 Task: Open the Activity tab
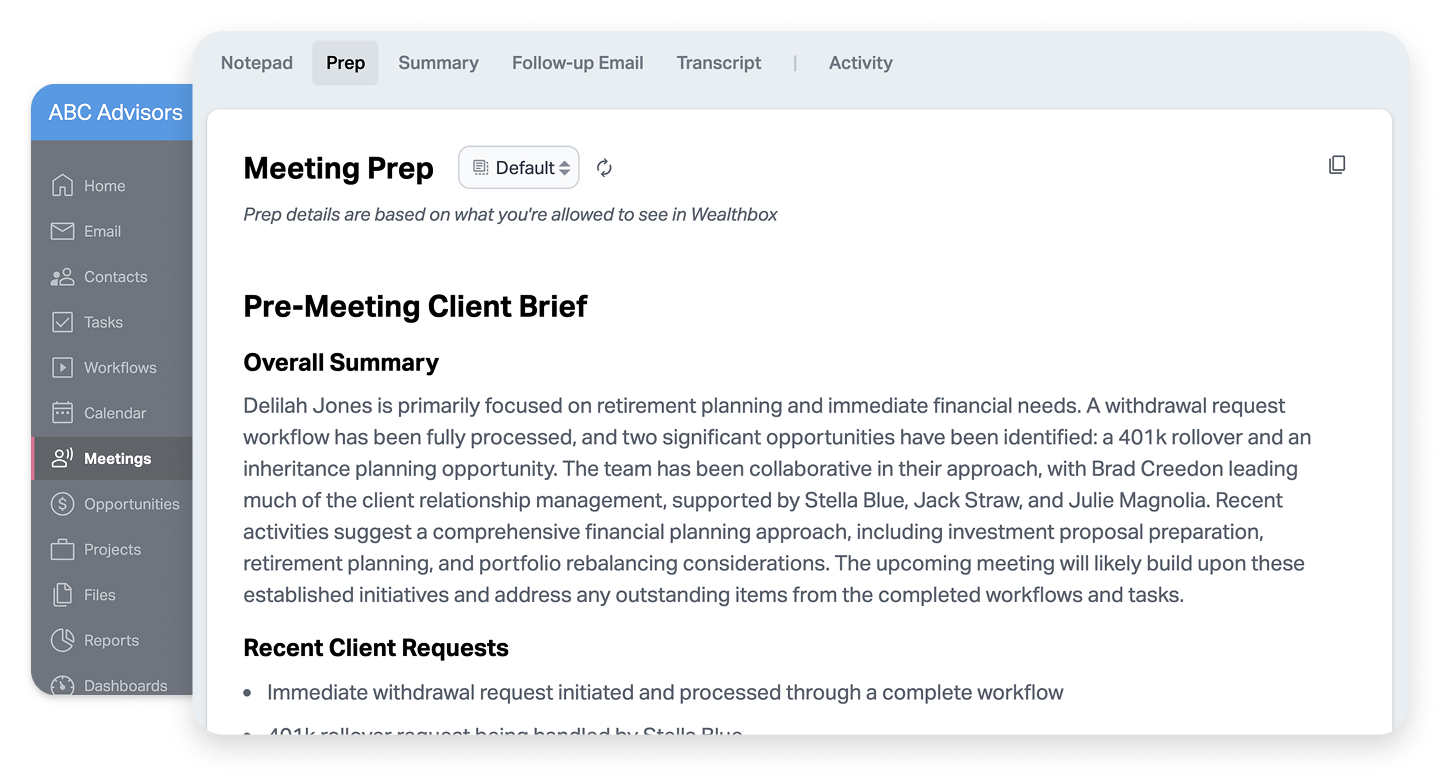(x=860, y=63)
